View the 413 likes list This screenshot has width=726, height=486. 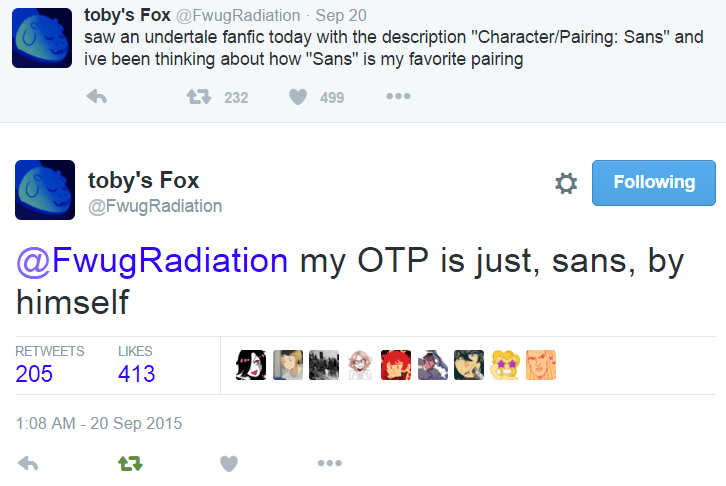point(137,374)
